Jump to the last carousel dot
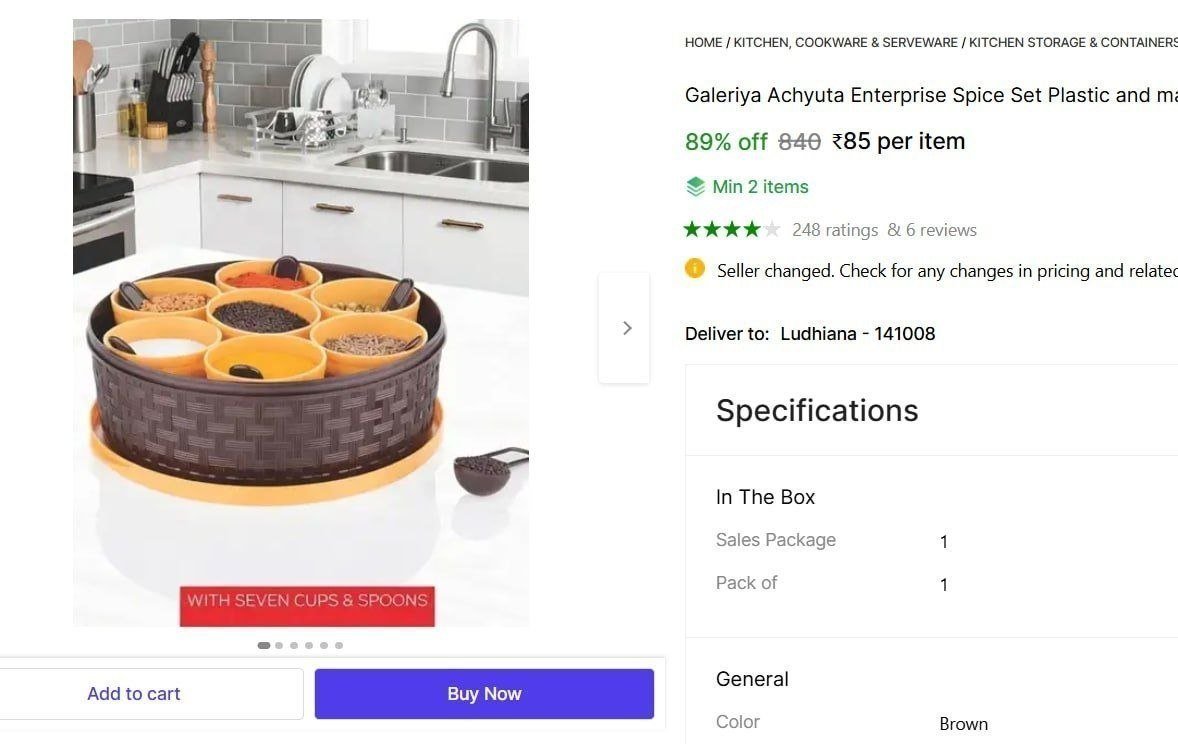 tap(339, 646)
